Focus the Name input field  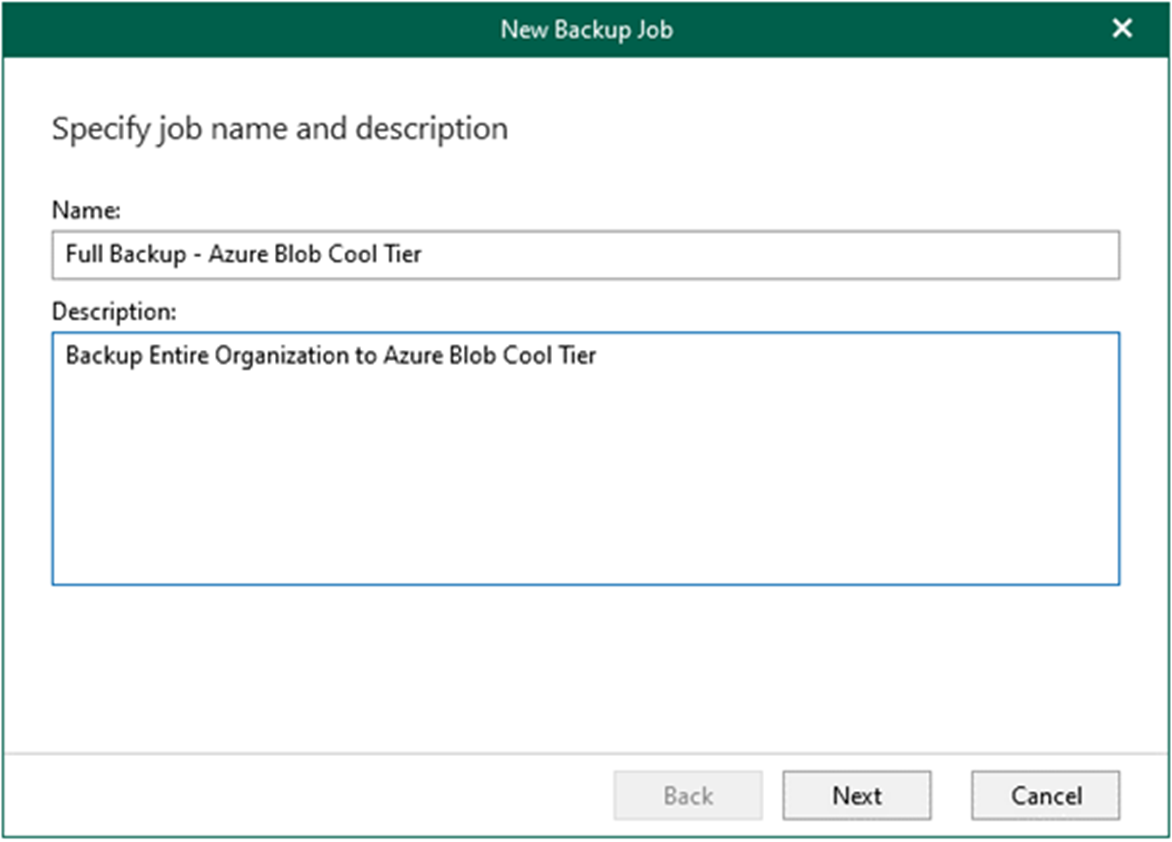[x=585, y=255]
